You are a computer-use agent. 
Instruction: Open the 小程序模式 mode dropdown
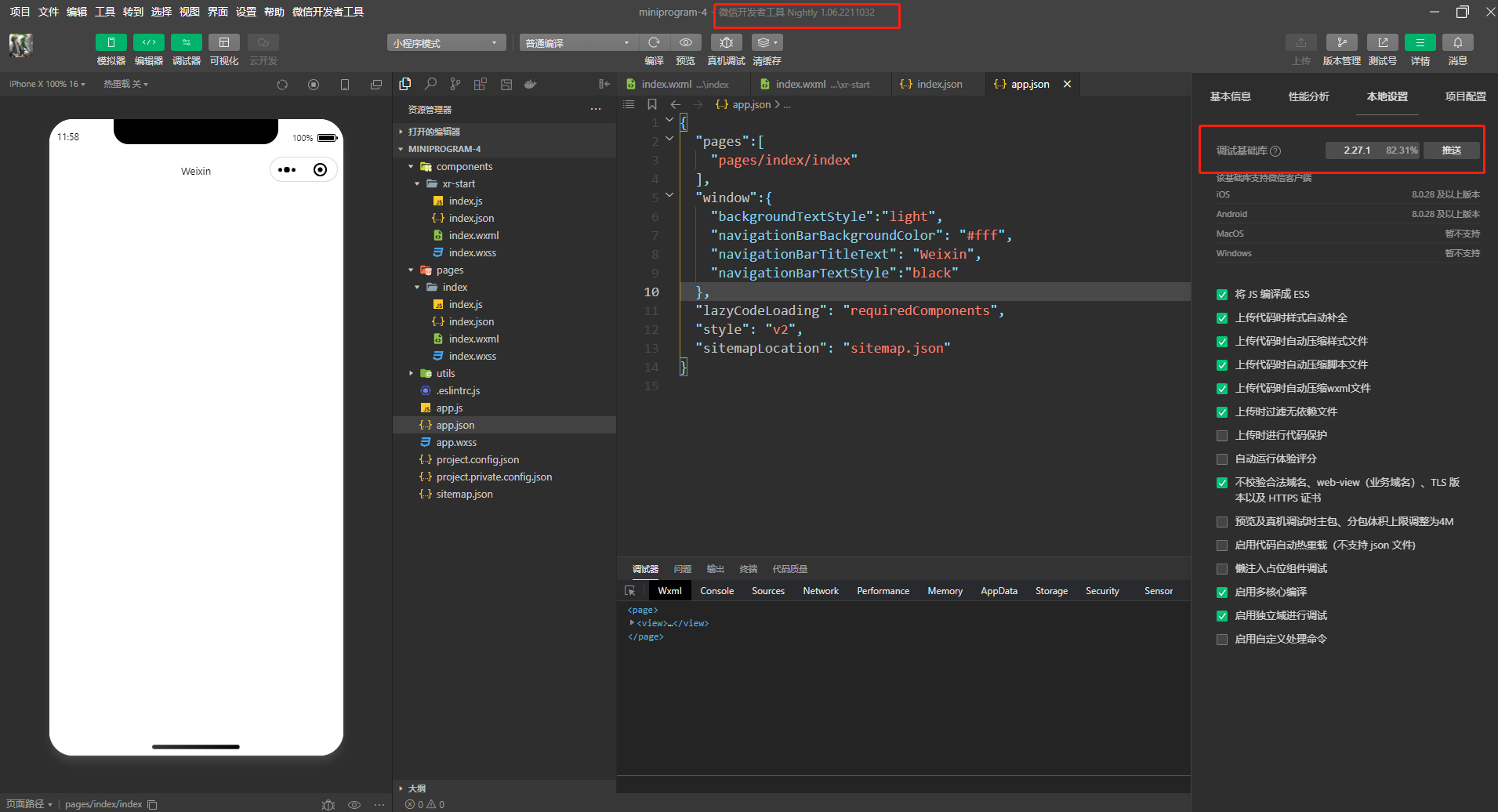point(446,42)
